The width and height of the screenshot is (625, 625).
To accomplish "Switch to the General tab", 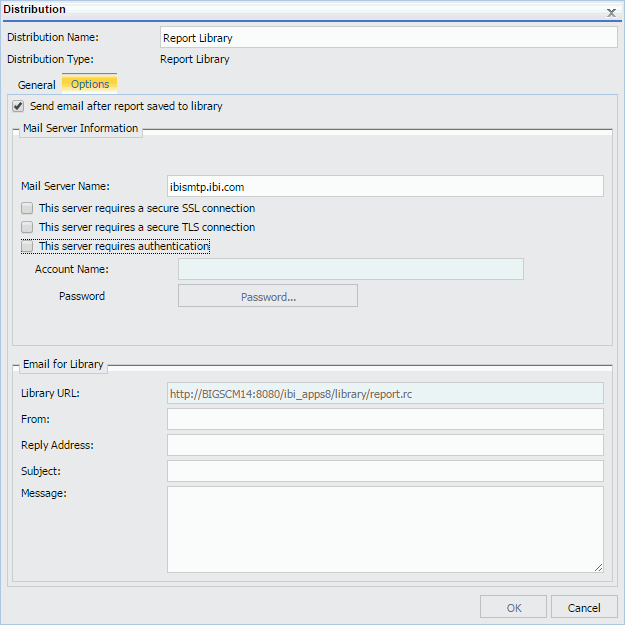I will 37,85.
